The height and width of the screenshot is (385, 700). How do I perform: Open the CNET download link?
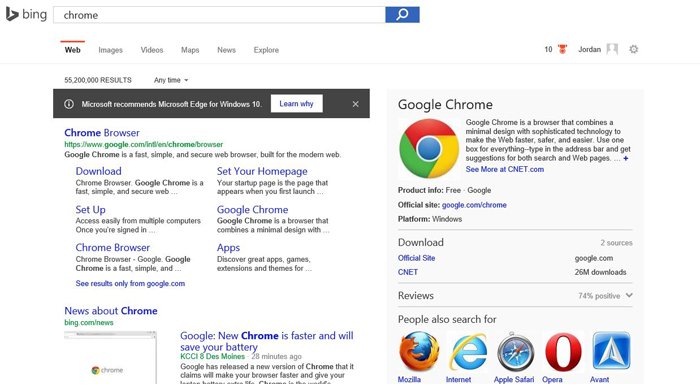coord(408,272)
